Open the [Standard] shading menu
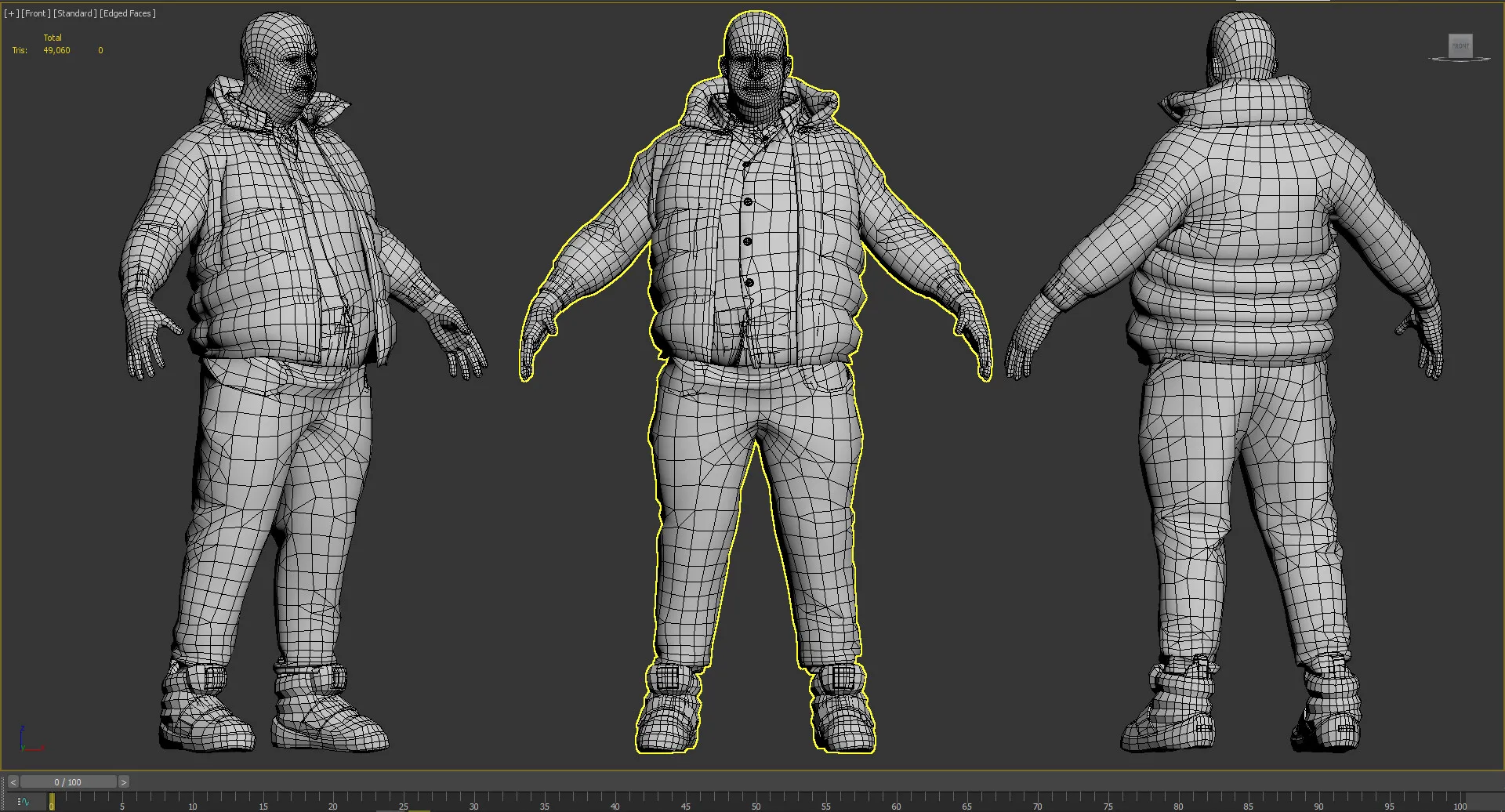1505x812 pixels. (x=74, y=13)
